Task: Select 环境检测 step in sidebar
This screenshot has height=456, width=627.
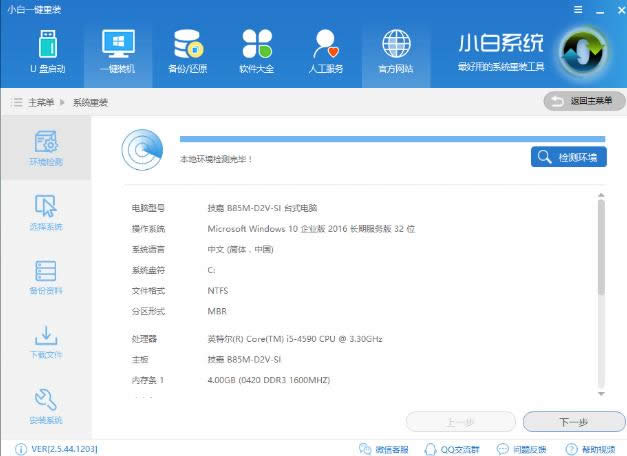Action: [x=45, y=148]
